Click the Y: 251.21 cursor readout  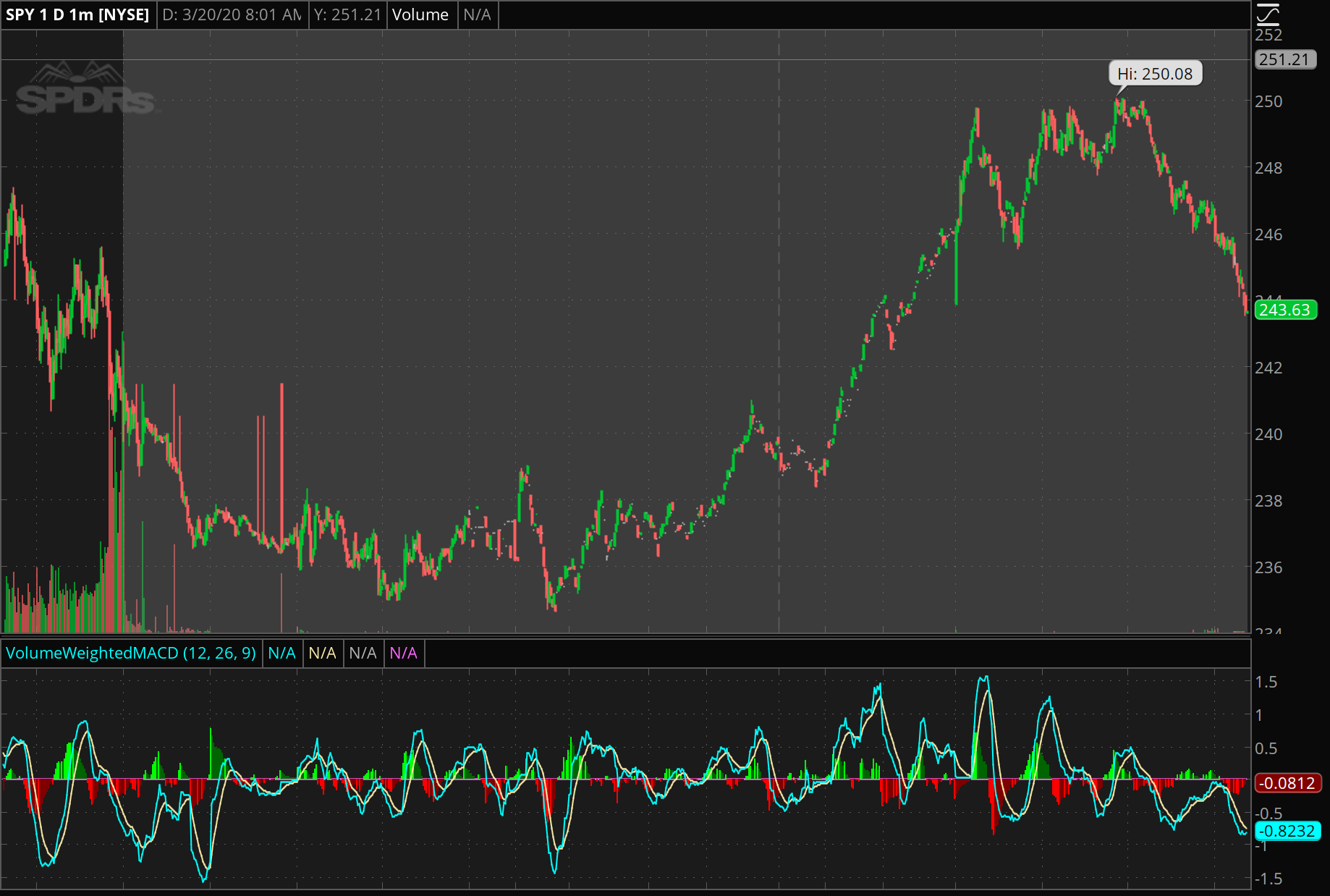click(x=347, y=14)
